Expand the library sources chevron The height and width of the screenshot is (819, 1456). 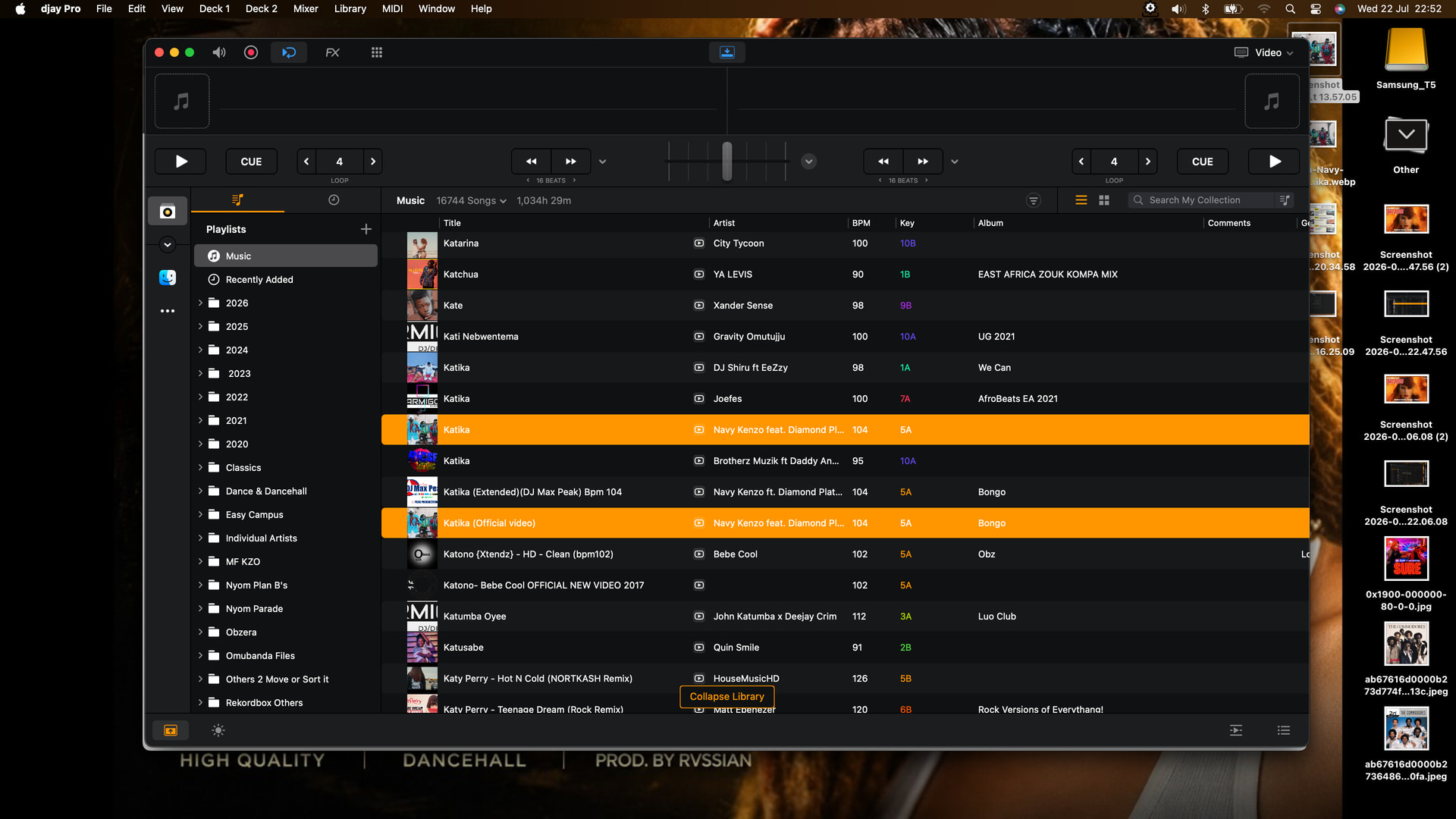(x=168, y=244)
